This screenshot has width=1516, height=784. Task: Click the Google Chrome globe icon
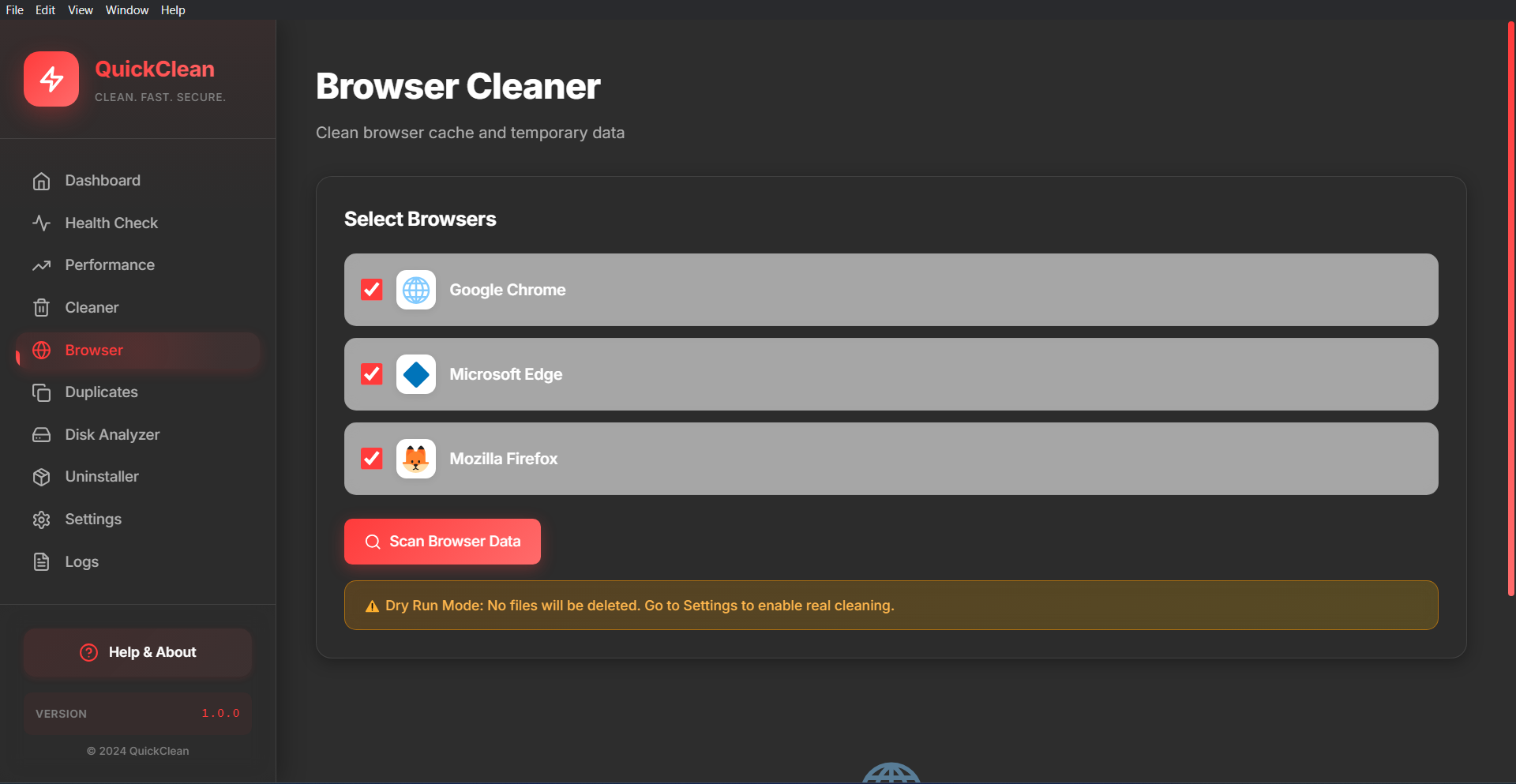[416, 290]
